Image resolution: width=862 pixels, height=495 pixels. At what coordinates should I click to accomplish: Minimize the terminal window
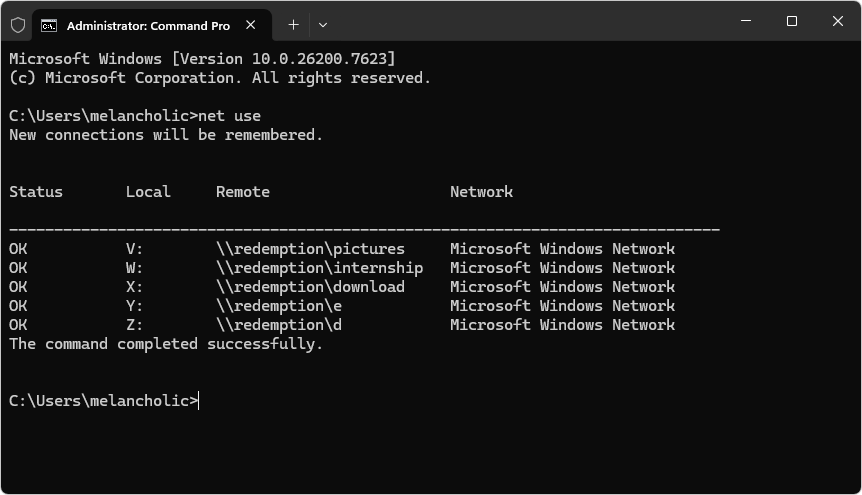click(746, 21)
